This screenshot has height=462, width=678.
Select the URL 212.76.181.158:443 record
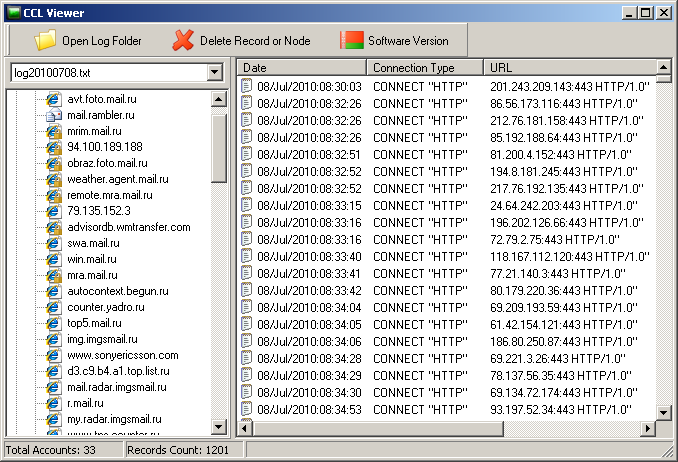click(446, 120)
